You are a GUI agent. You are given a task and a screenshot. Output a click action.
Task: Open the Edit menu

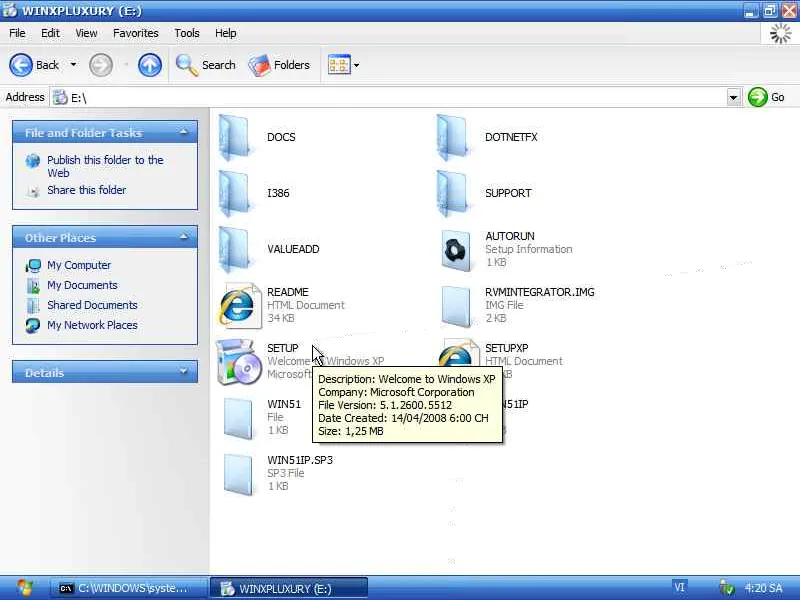50,33
